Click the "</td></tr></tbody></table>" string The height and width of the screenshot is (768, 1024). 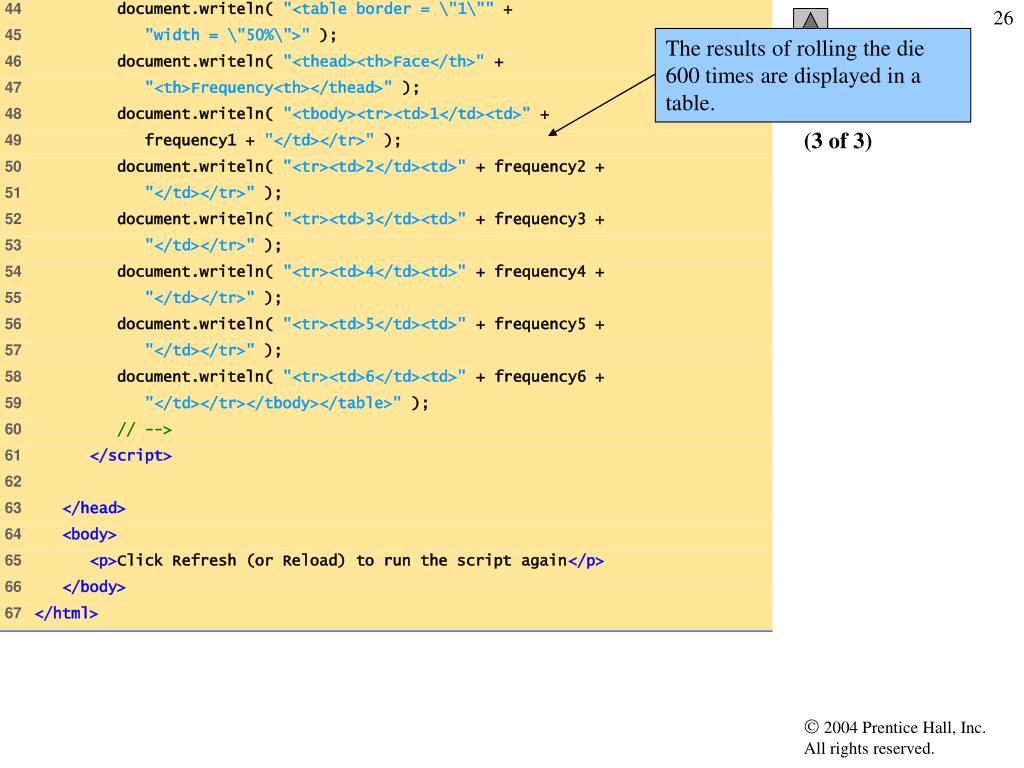click(273, 403)
